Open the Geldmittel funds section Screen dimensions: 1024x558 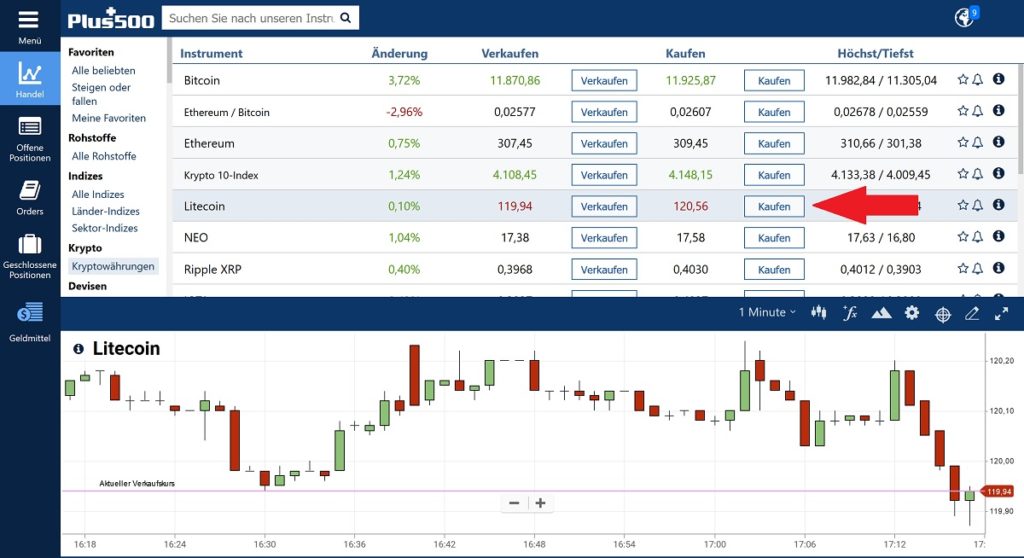pyautogui.click(x=29, y=321)
